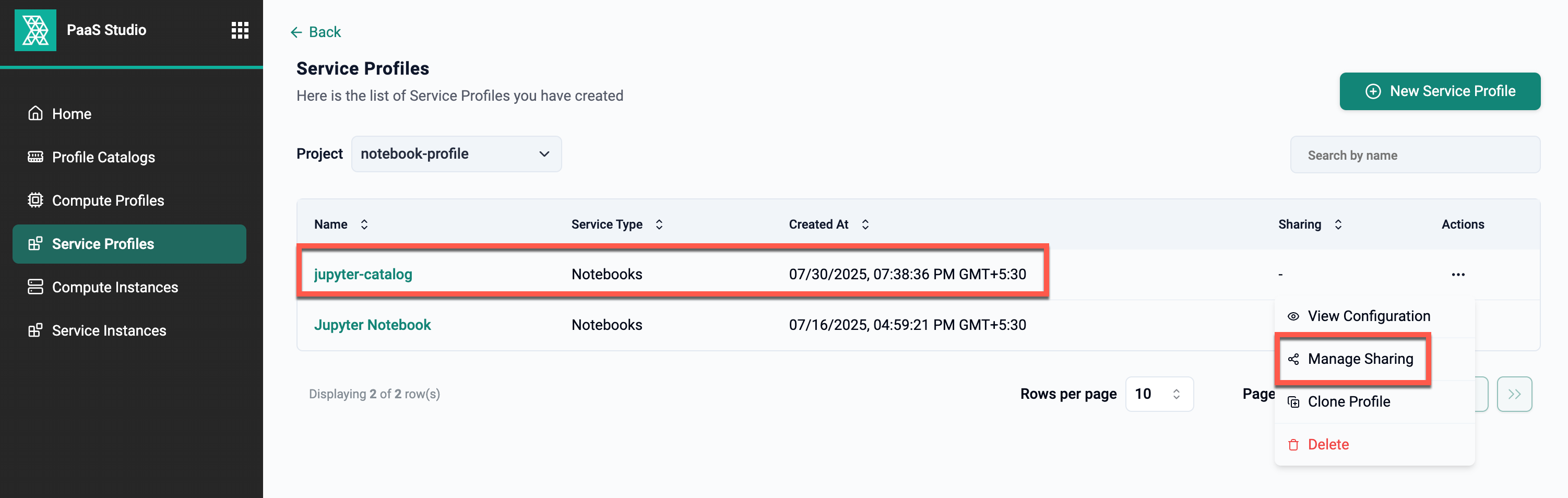The width and height of the screenshot is (1568, 498).
Task: Go to last page double-chevron button
Action: [1514, 394]
